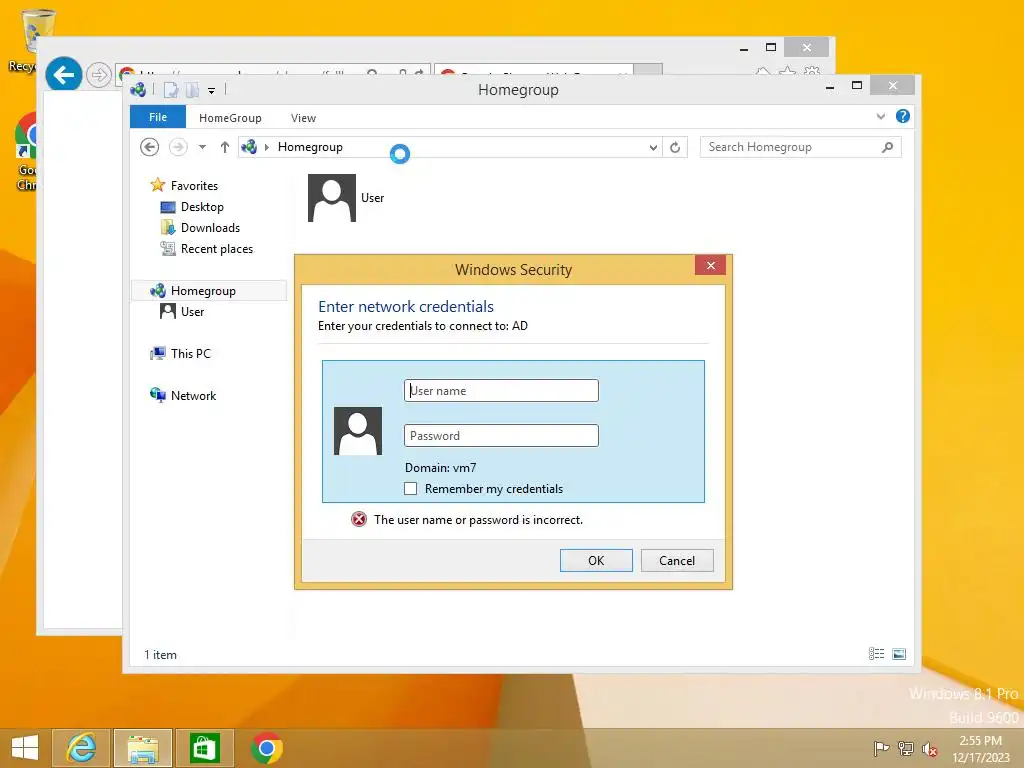Click the Password input field
This screenshot has height=768, width=1024.
501,436
